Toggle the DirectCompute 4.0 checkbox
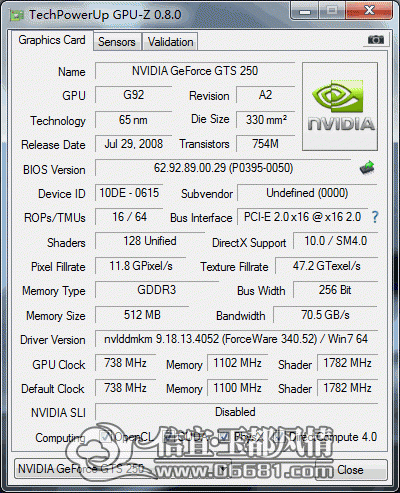 [x=279, y=436]
